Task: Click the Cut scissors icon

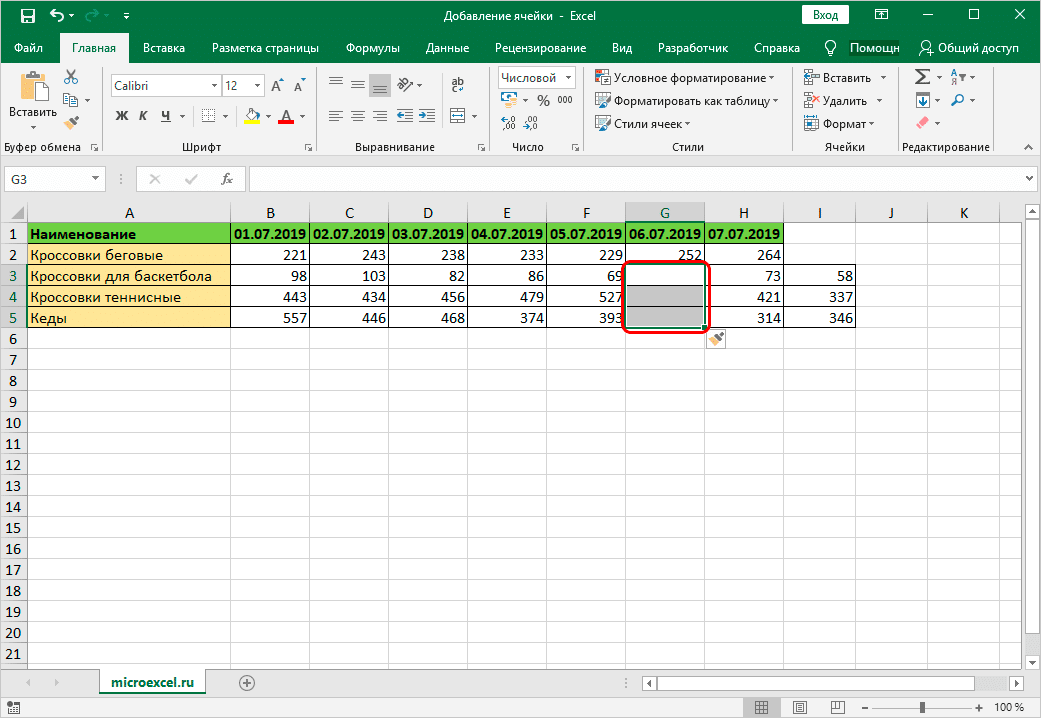Action: point(71,77)
